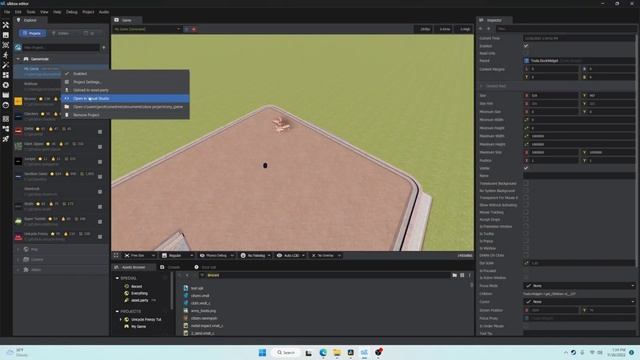Toggle the Enabled checkbox in Inspector
This screenshot has height=360, width=640.
(526, 46)
